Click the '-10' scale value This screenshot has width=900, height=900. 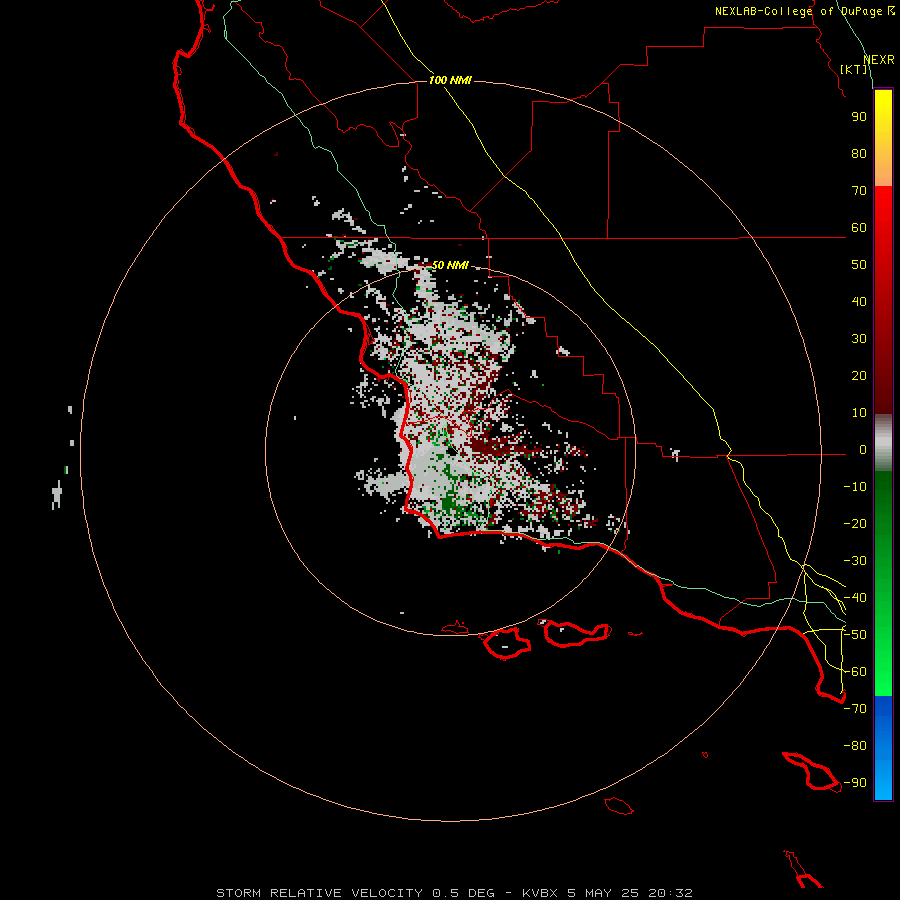855,487
